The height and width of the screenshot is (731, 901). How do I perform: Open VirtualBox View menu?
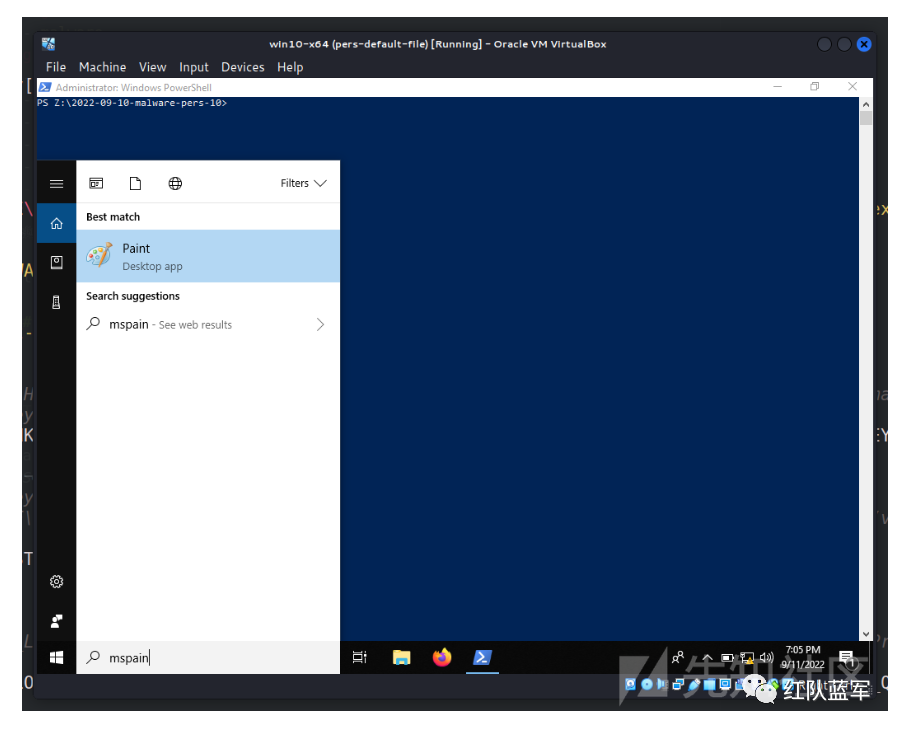point(152,67)
